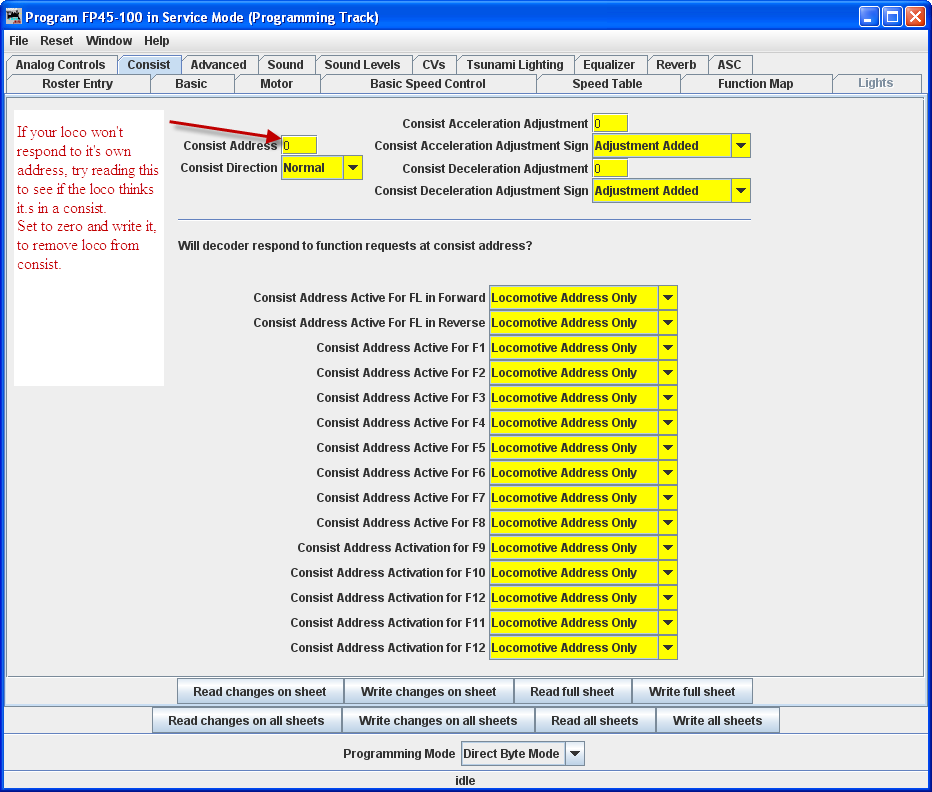Switch to the Speed Table tab
This screenshot has width=932, height=792.
click(607, 84)
